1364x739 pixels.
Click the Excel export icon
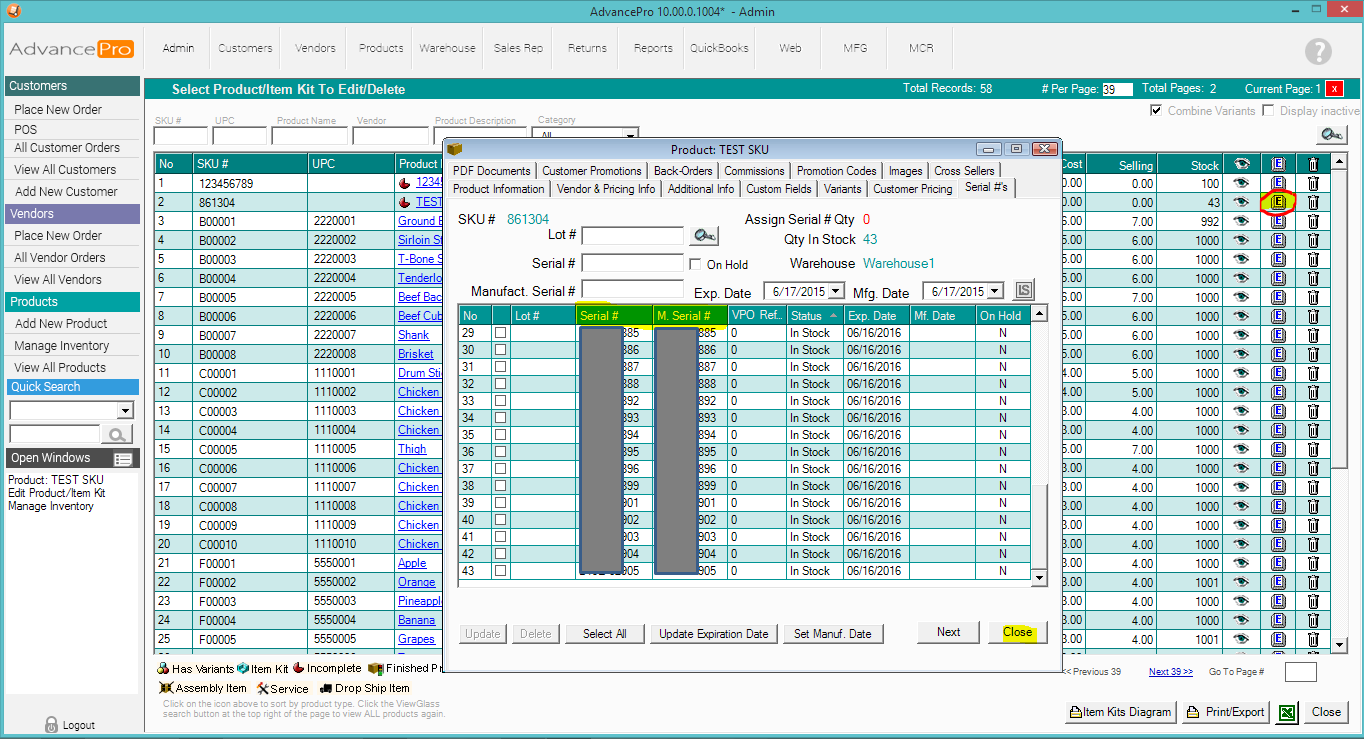tap(1288, 712)
